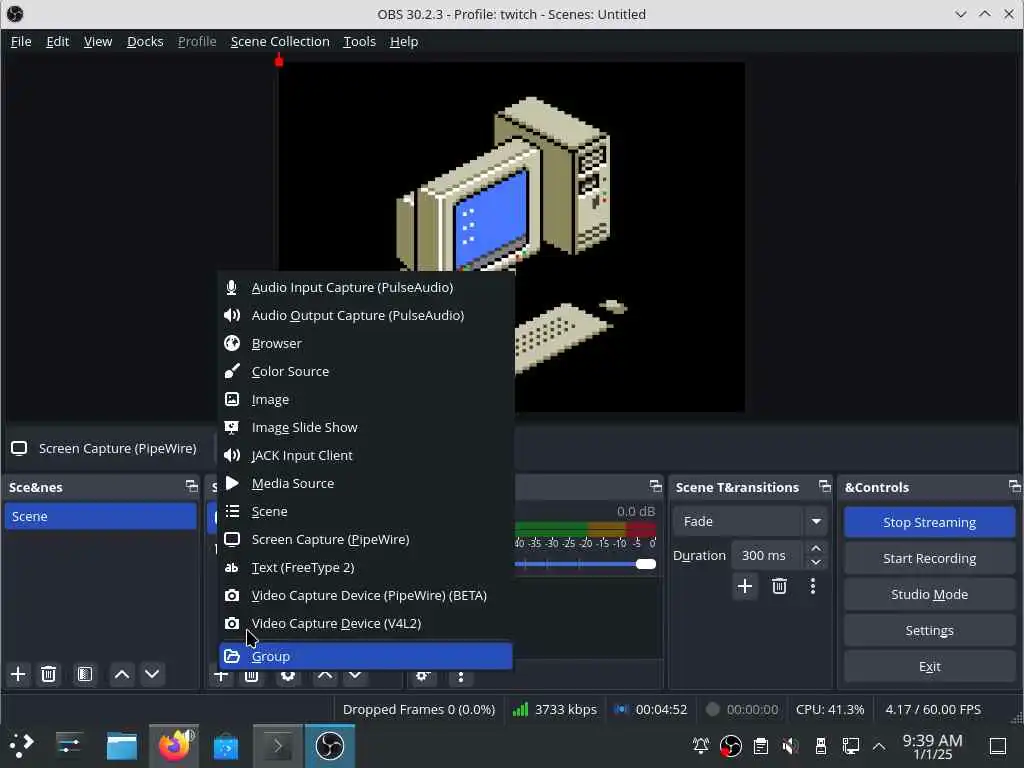Decrease transition duration with down arrow
The width and height of the screenshot is (1024, 768).
pos(816,562)
